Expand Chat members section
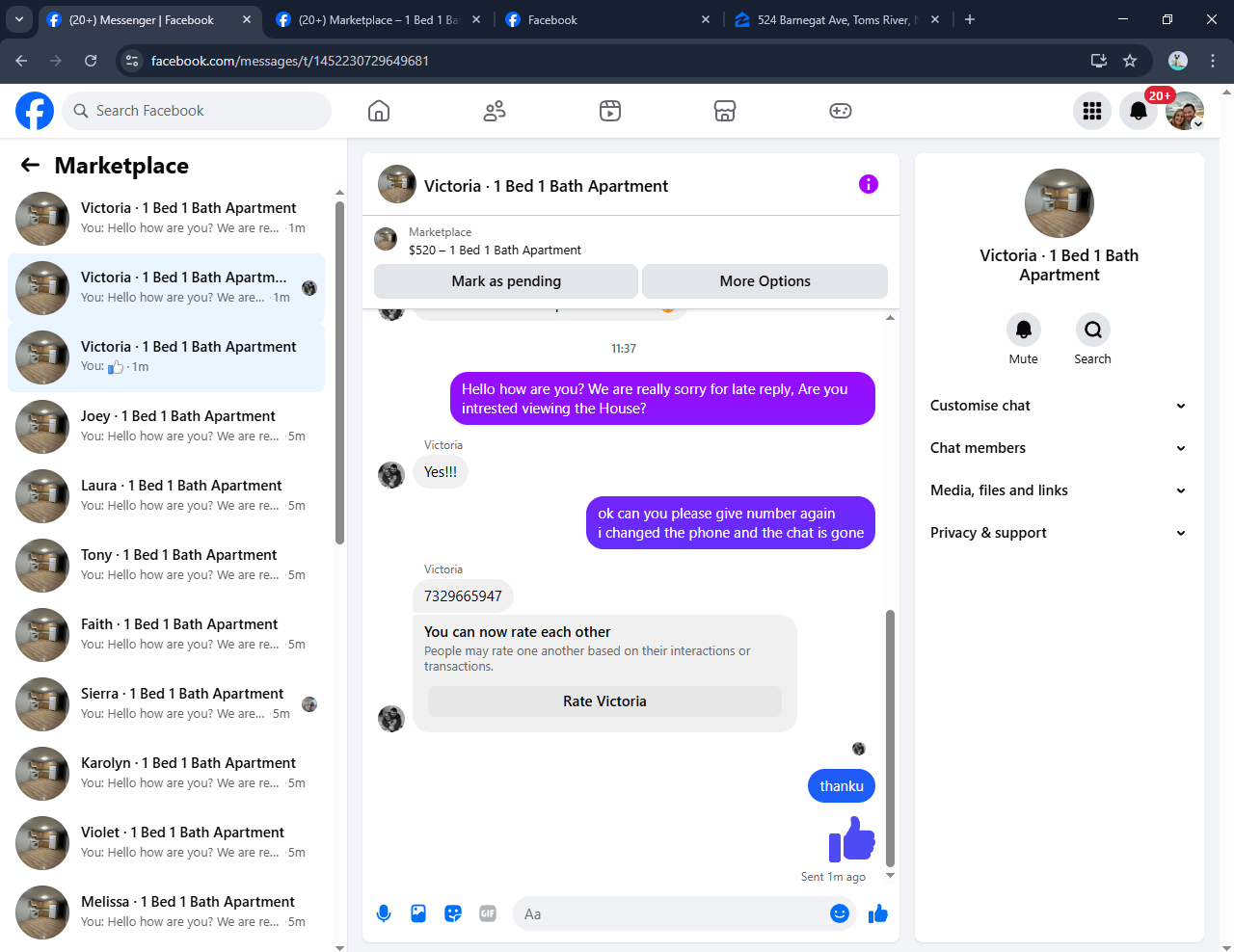The width and height of the screenshot is (1234, 952). 1059,448
